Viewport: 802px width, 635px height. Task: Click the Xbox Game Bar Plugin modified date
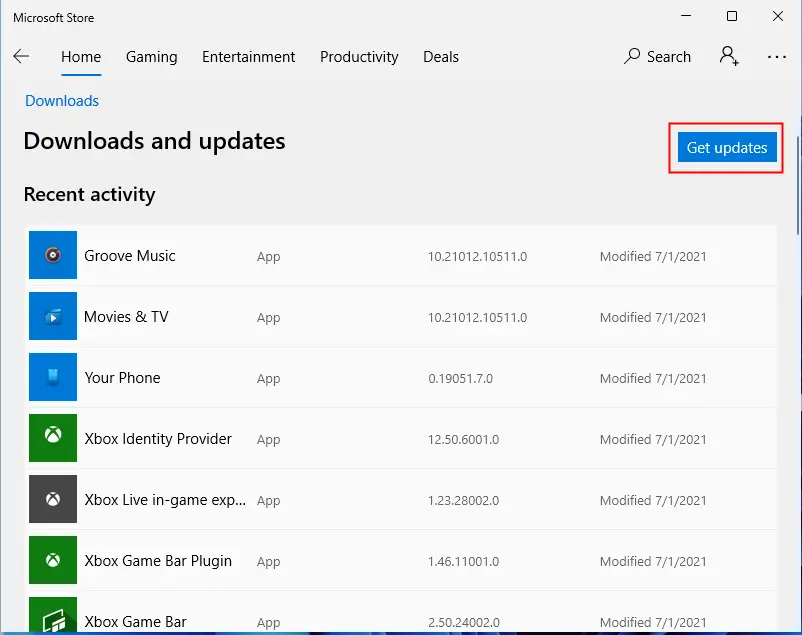point(653,561)
